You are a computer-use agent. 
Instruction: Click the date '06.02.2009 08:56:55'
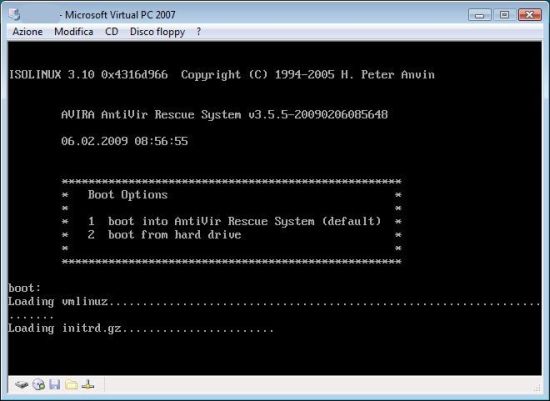click(125, 141)
